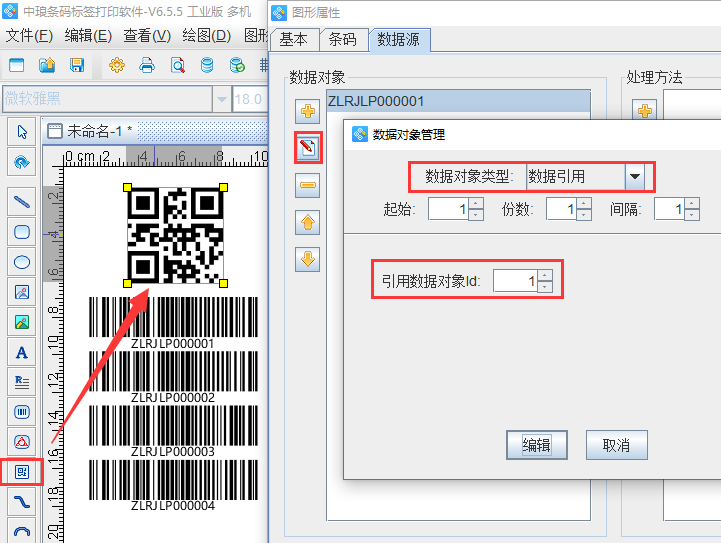The image size is (721, 543).
Task: Click the save diskette toolbar icon
Action: pyautogui.click(x=77, y=65)
